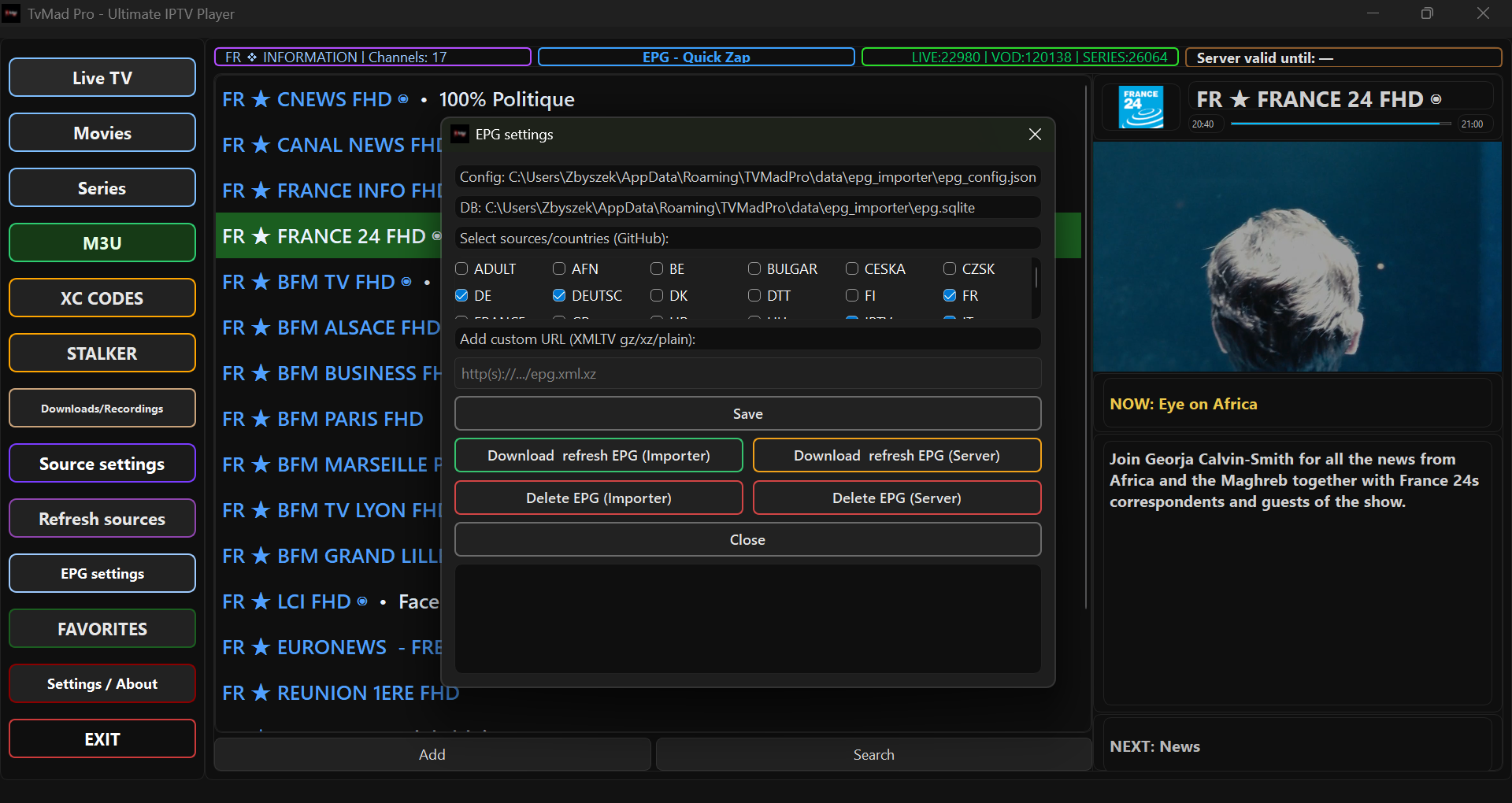Viewport: 1512px width, 803px height.
Task: Click the custom XMLTV URL input field
Action: click(747, 373)
